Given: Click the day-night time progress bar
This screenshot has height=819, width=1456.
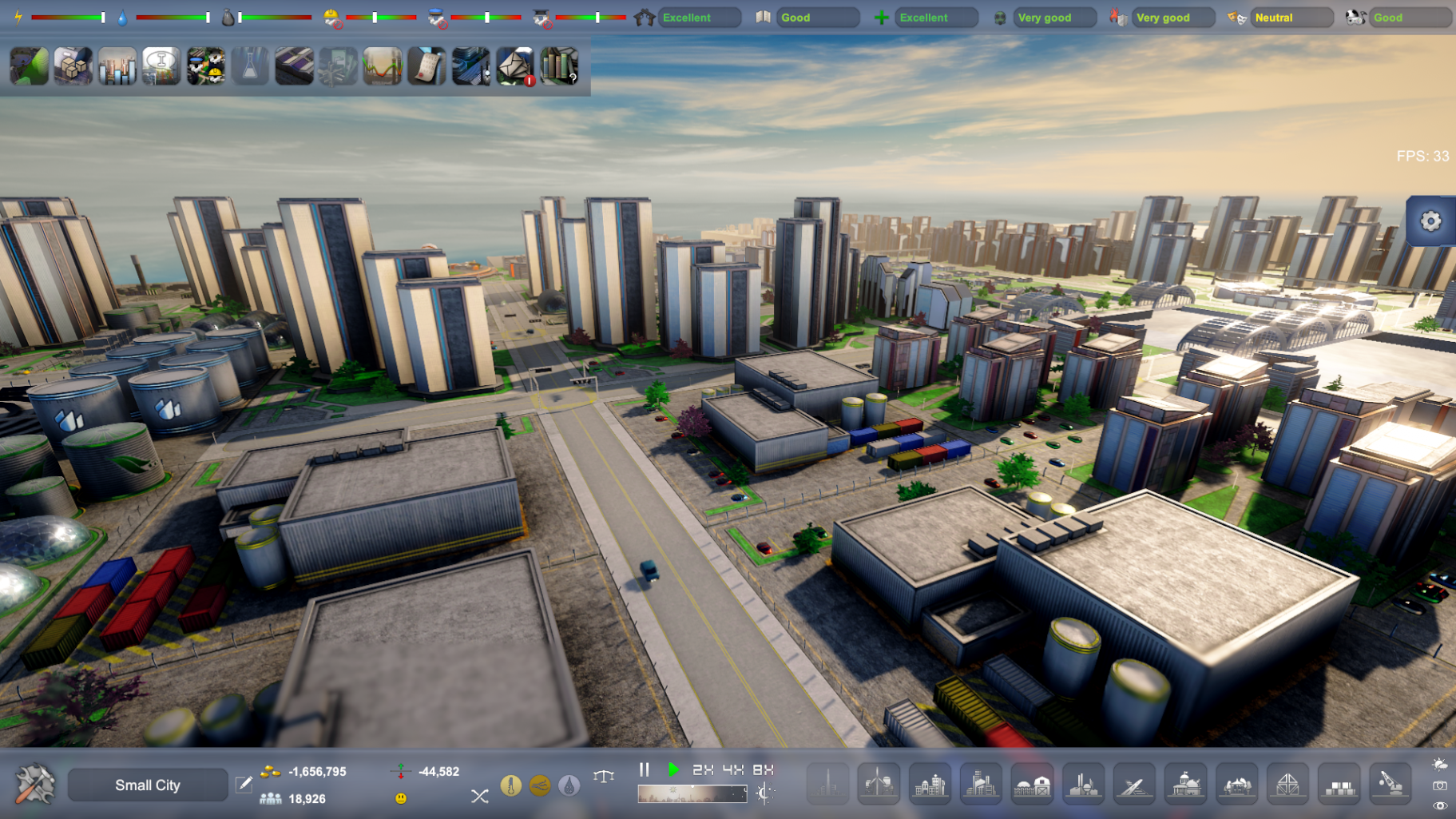Looking at the screenshot, I should 692,793.
